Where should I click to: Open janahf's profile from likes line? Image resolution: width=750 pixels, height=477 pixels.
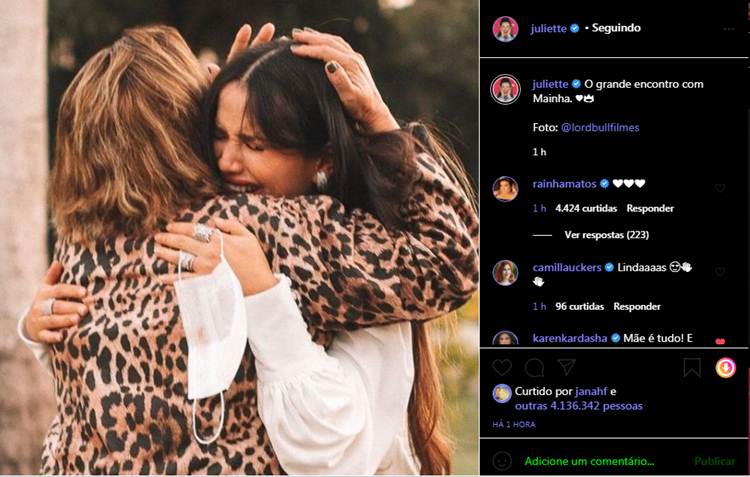(591, 391)
